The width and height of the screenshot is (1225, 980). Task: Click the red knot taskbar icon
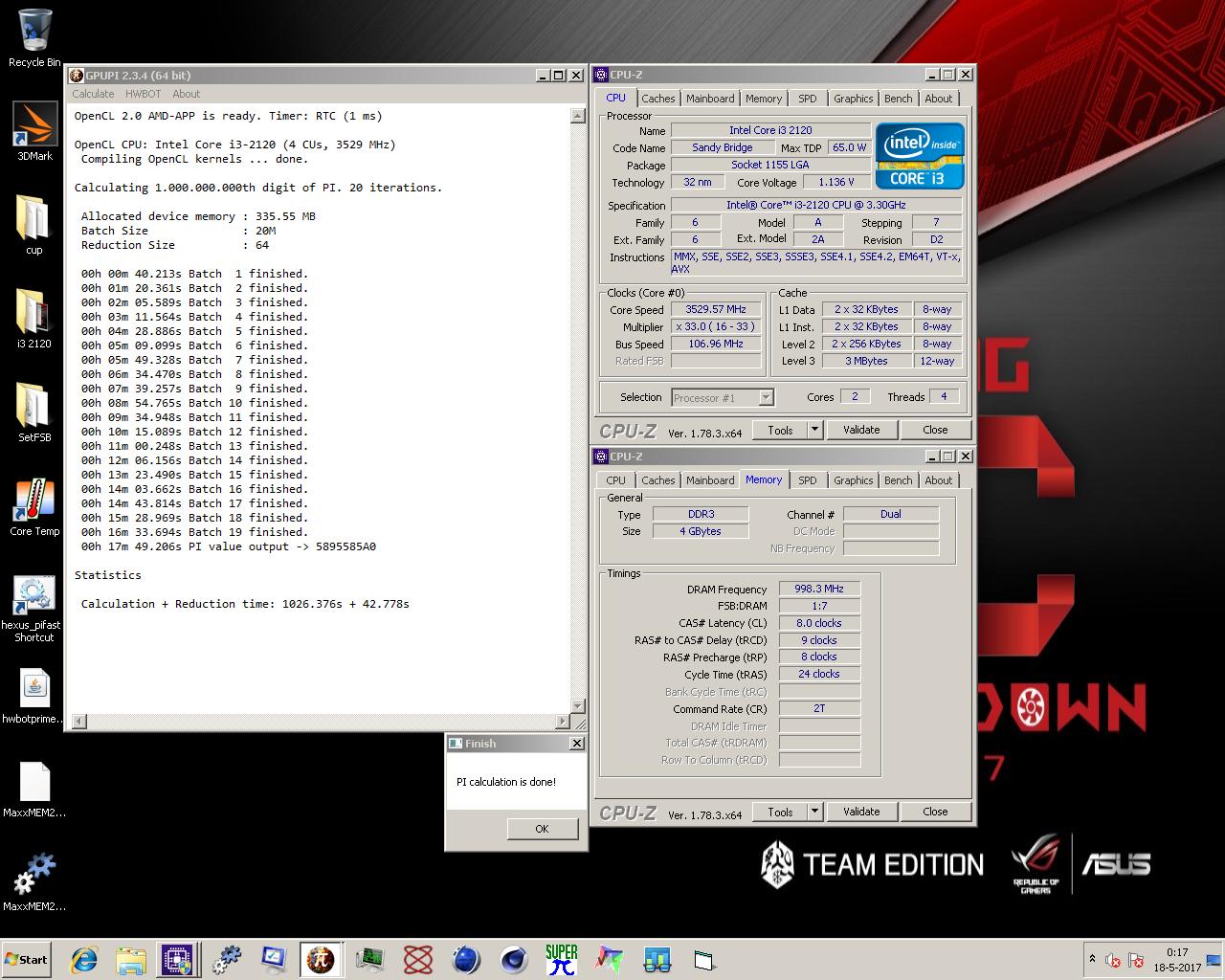[417, 959]
